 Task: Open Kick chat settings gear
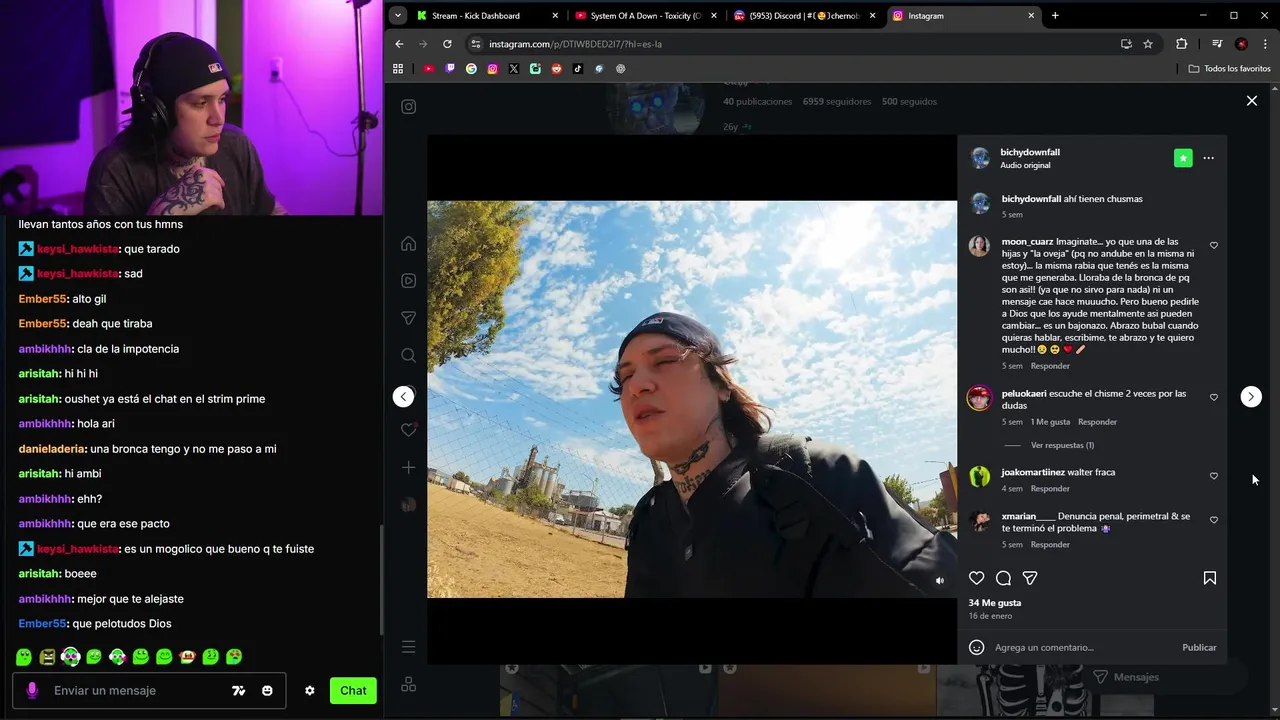[x=310, y=690]
